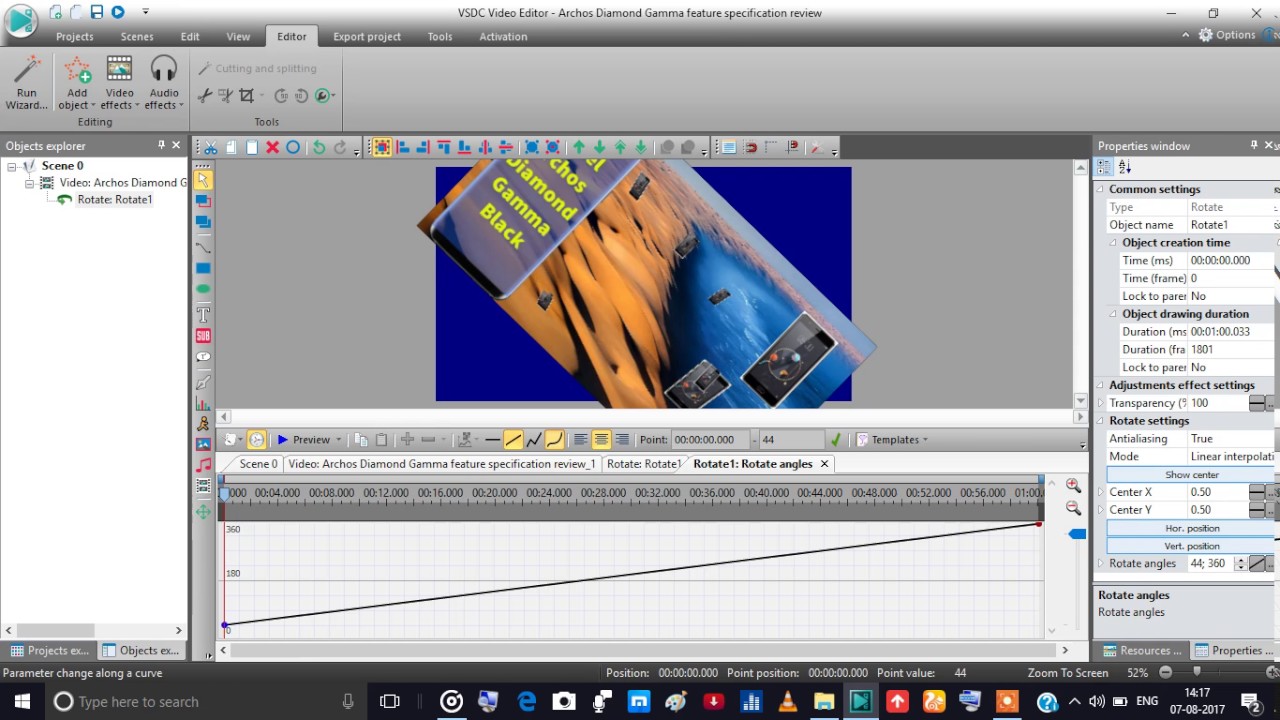1280x720 pixels.
Task: Collapse Object creation time section
Action: [x=1114, y=243]
